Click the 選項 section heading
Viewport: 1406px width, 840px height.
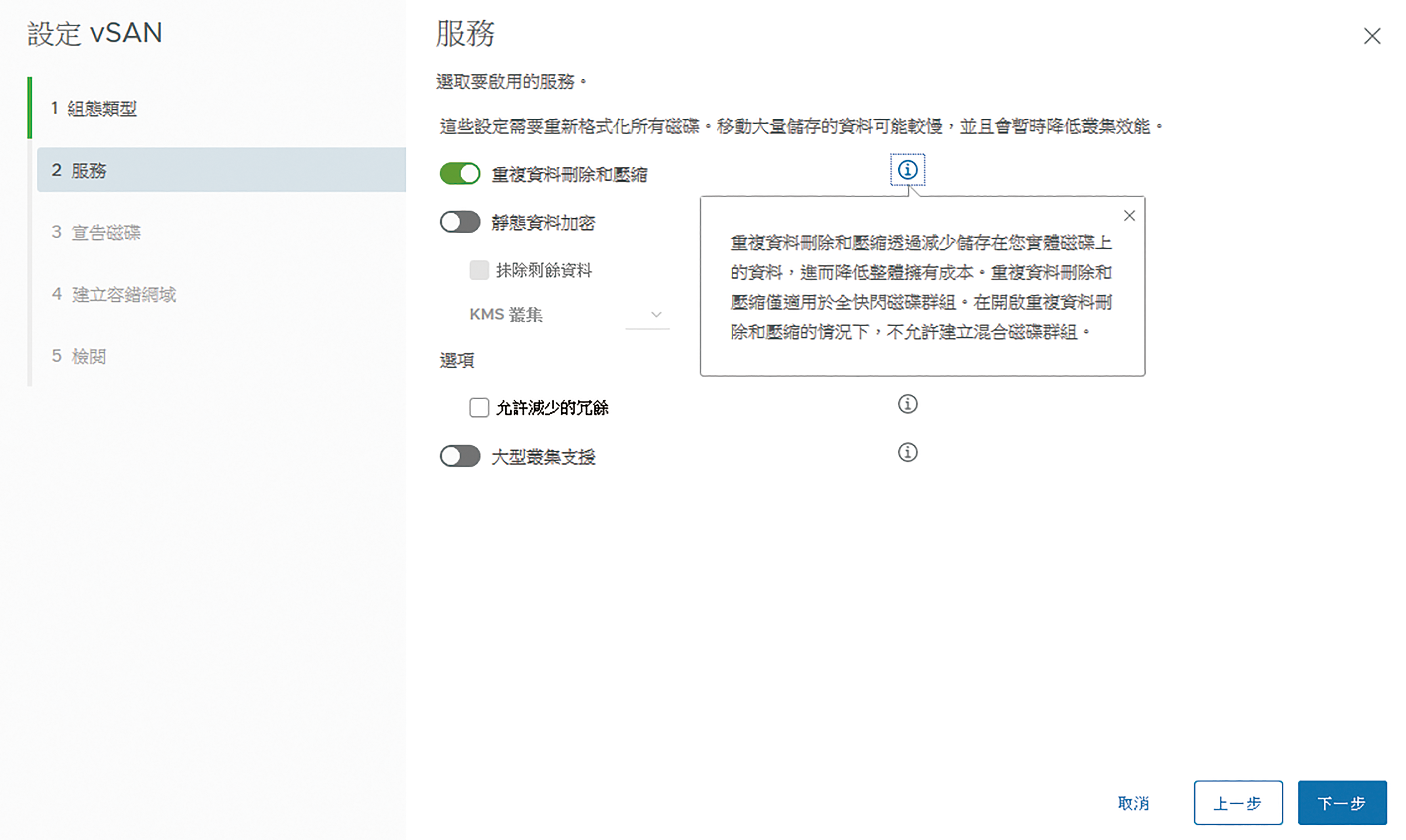point(457,361)
